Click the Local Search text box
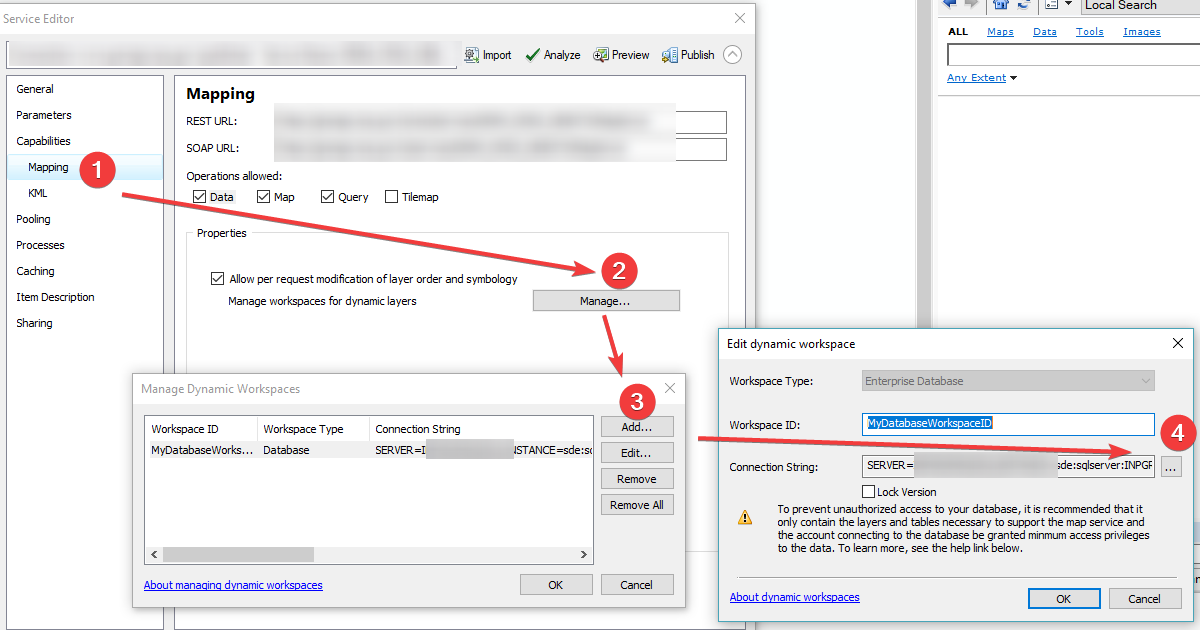The height and width of the screenshot is (630, 1200). point(1140,5)
